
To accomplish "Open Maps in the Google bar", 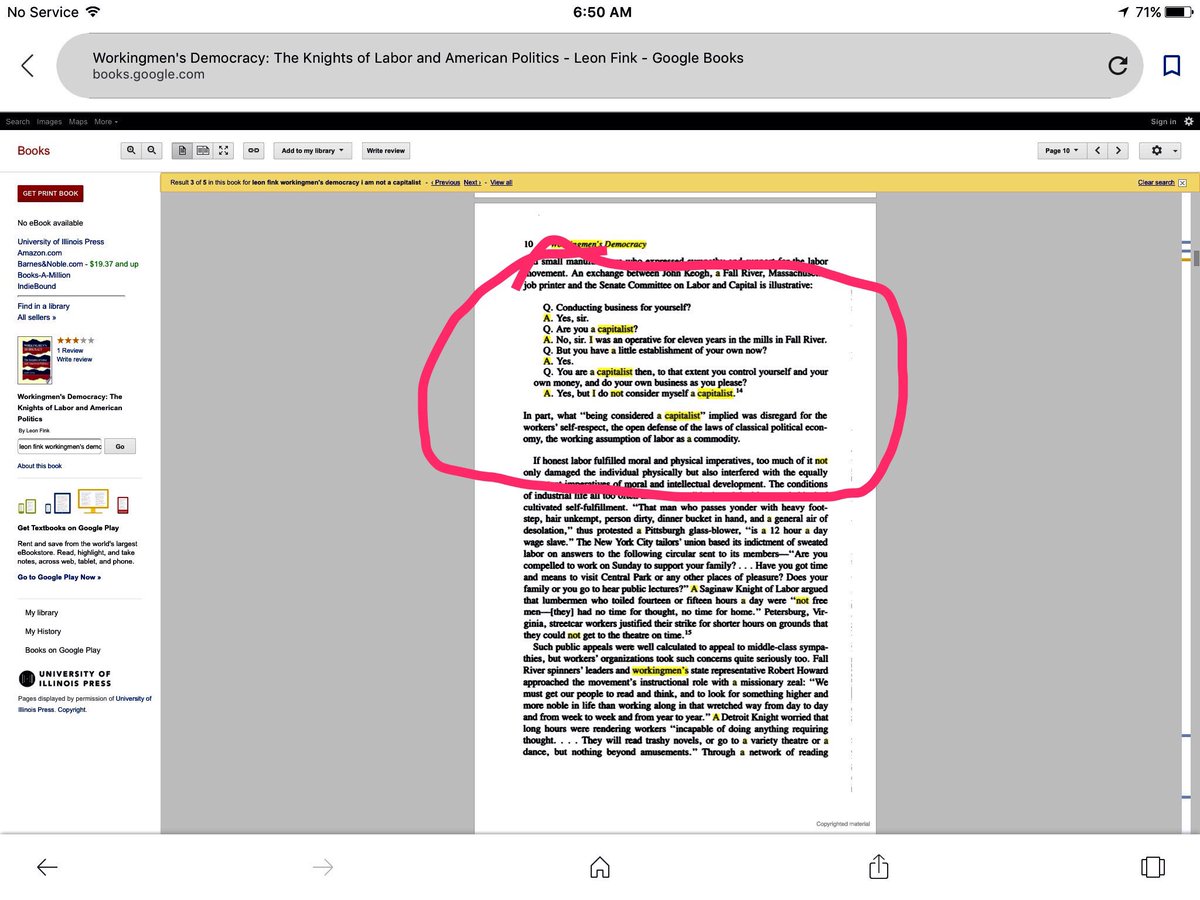I will pos(78,122).
